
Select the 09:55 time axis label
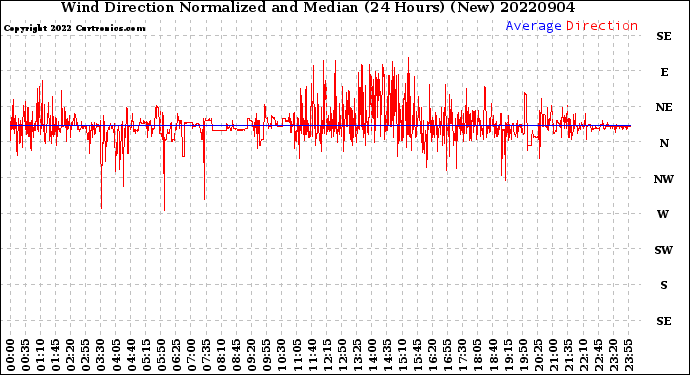pyautogui.click(x=267, y=355)
